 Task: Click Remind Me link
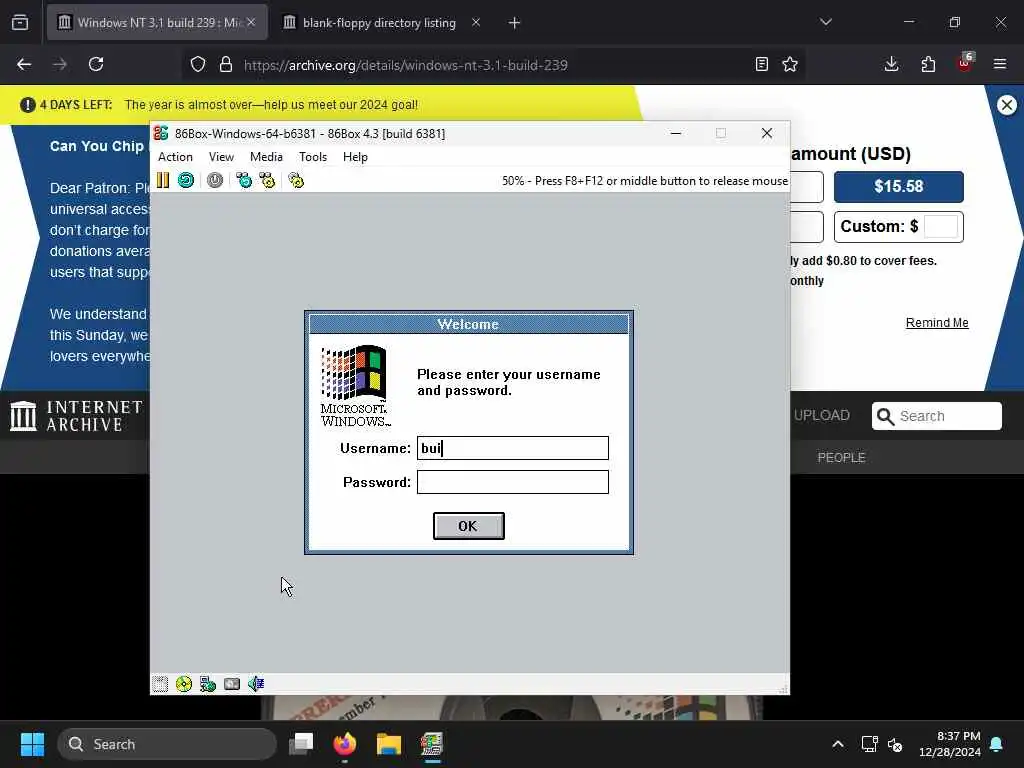tap(937, 323)
